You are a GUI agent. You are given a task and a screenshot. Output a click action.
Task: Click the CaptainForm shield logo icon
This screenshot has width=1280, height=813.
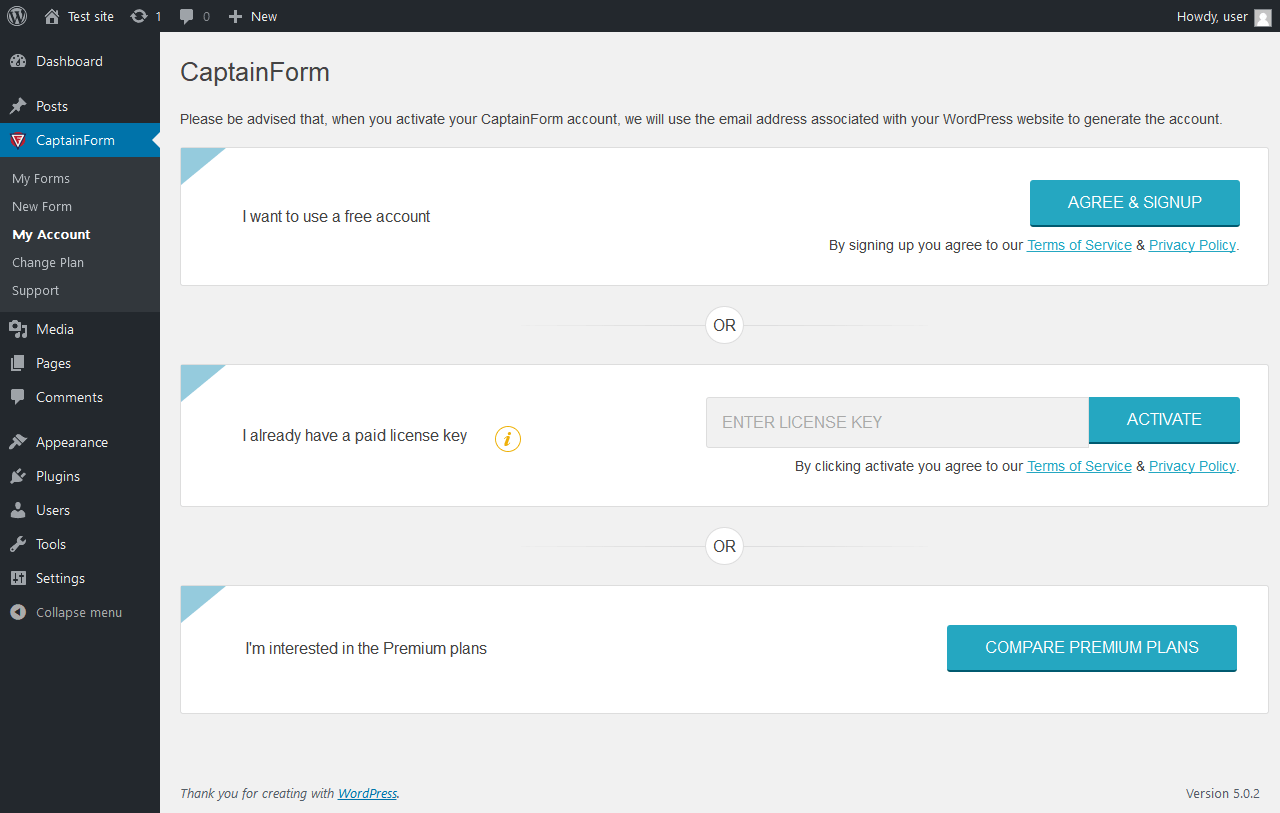click(18, 140)
